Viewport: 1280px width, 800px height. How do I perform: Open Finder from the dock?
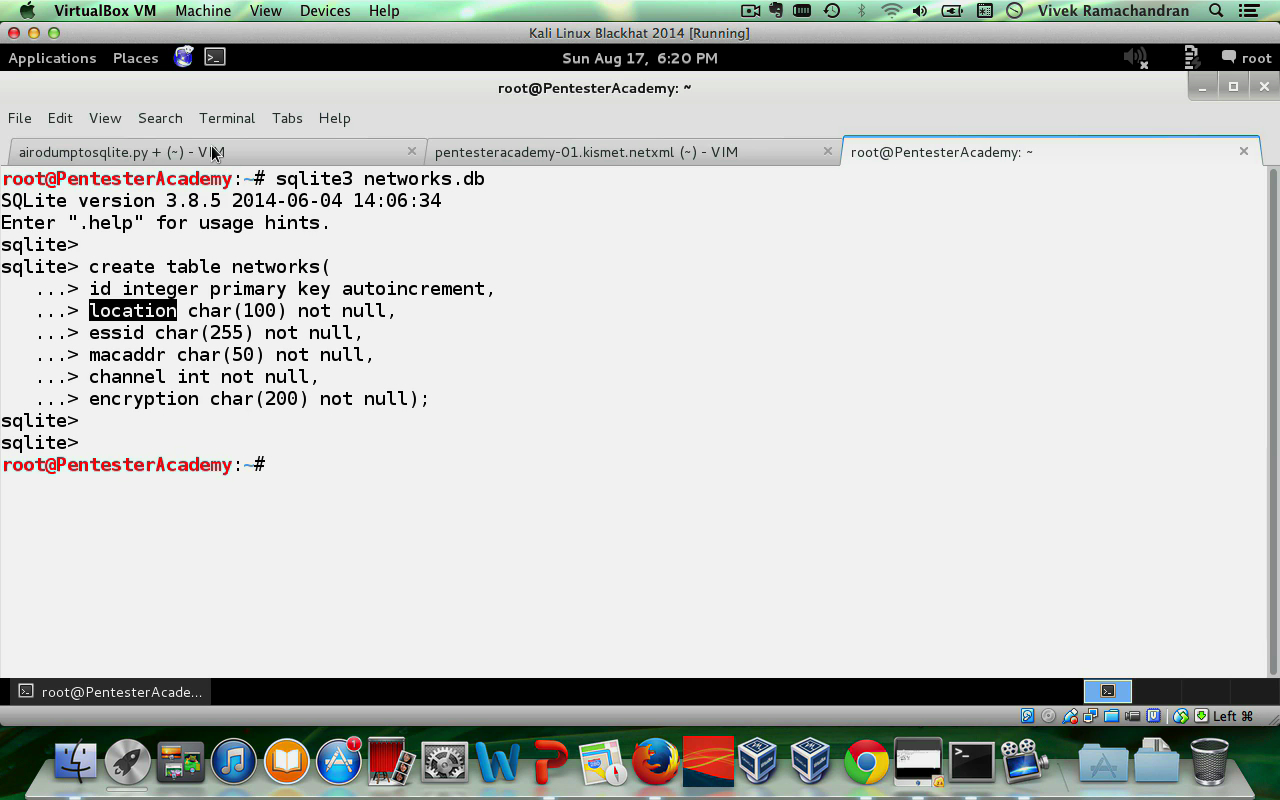tap(75, 762)
